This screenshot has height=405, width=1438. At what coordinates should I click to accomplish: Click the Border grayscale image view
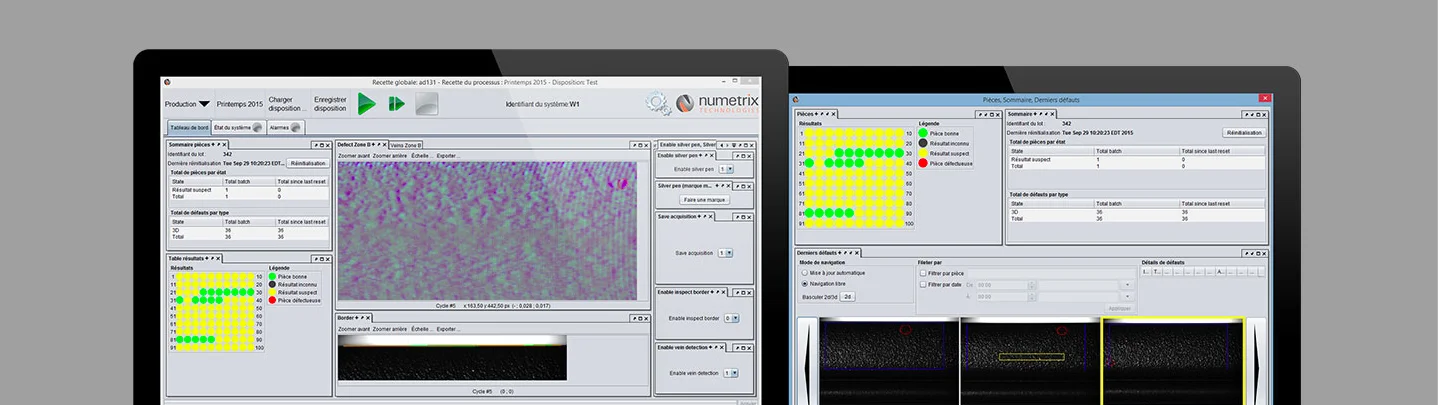point(452,357)
